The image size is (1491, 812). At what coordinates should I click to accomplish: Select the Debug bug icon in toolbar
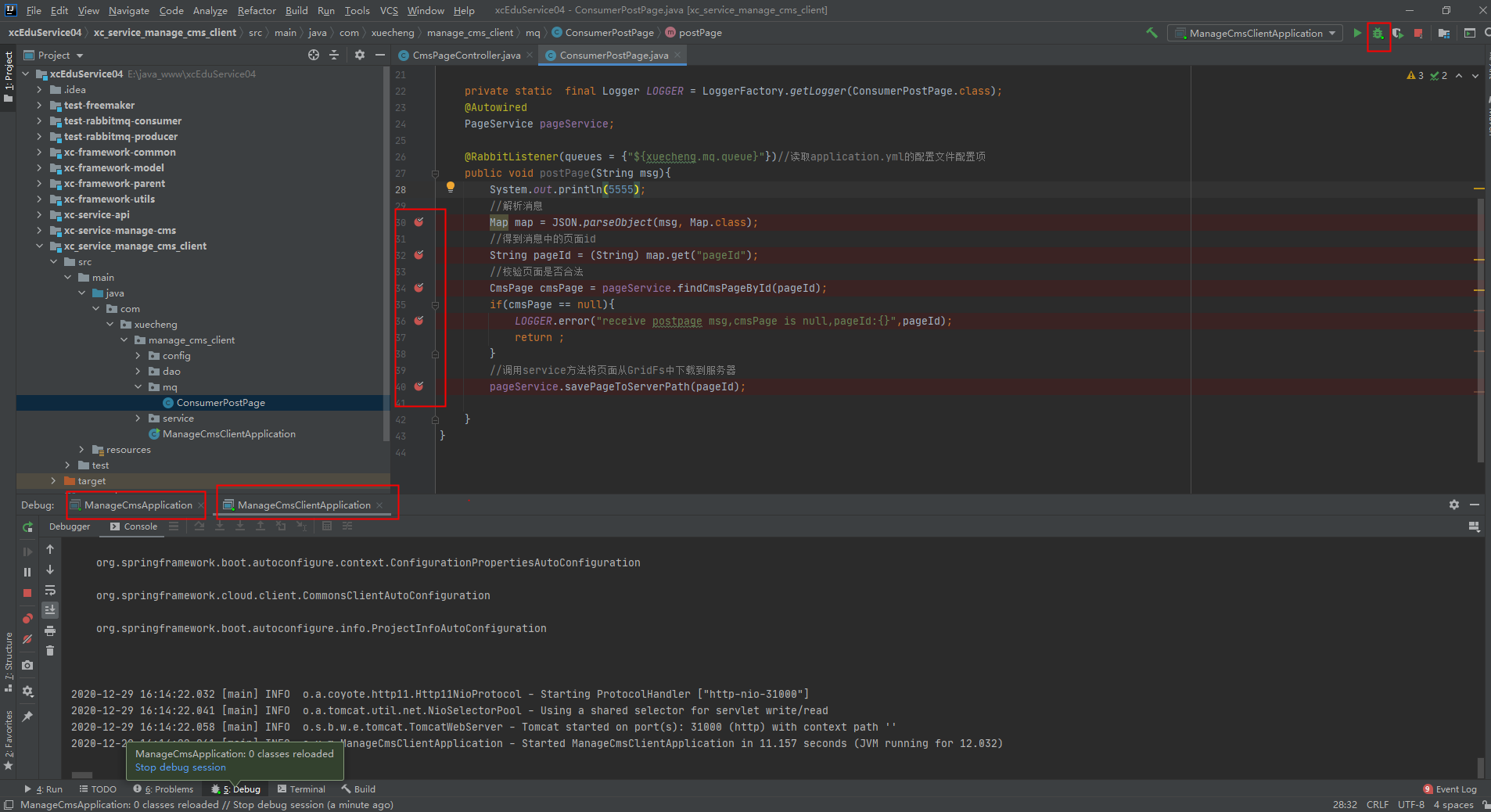(x=1377, y=34)
